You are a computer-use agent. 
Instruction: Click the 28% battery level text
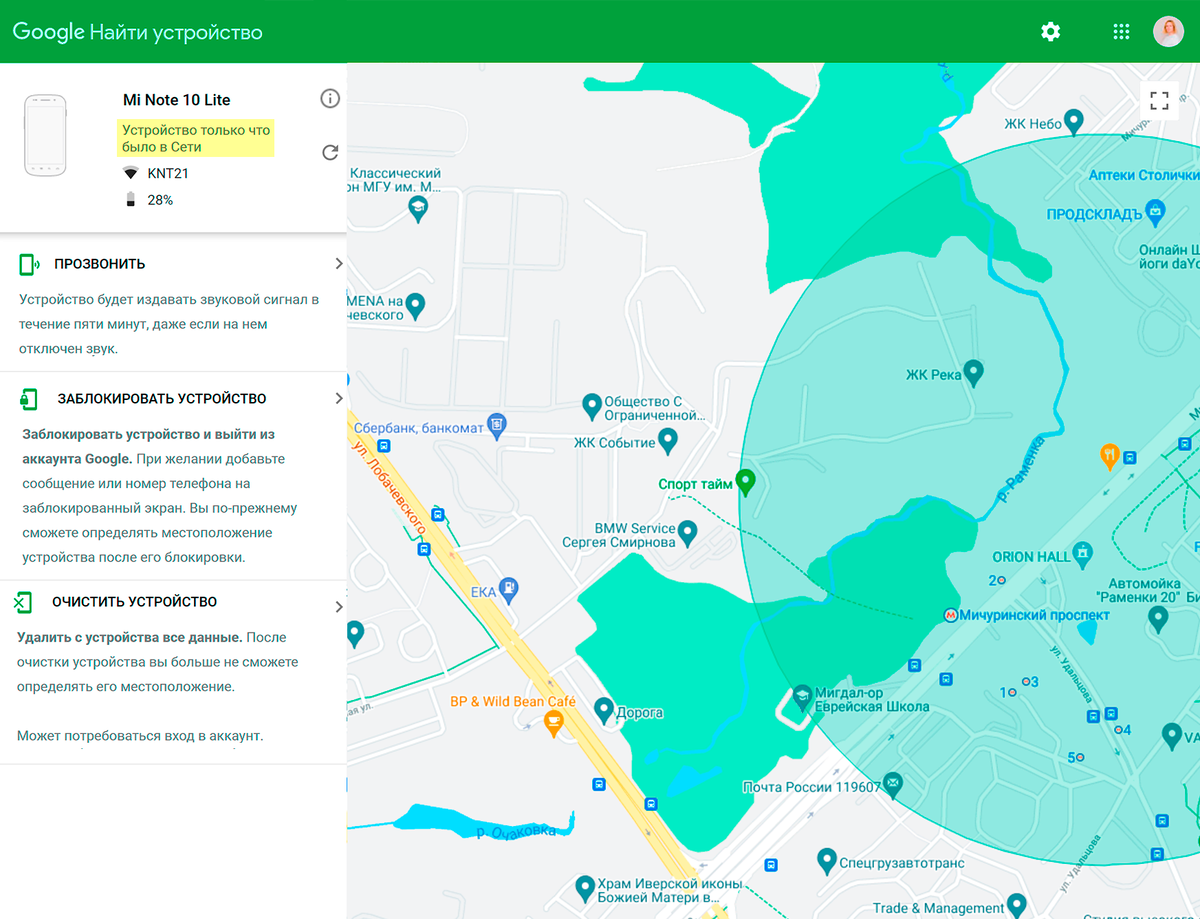tap(160, 200)
